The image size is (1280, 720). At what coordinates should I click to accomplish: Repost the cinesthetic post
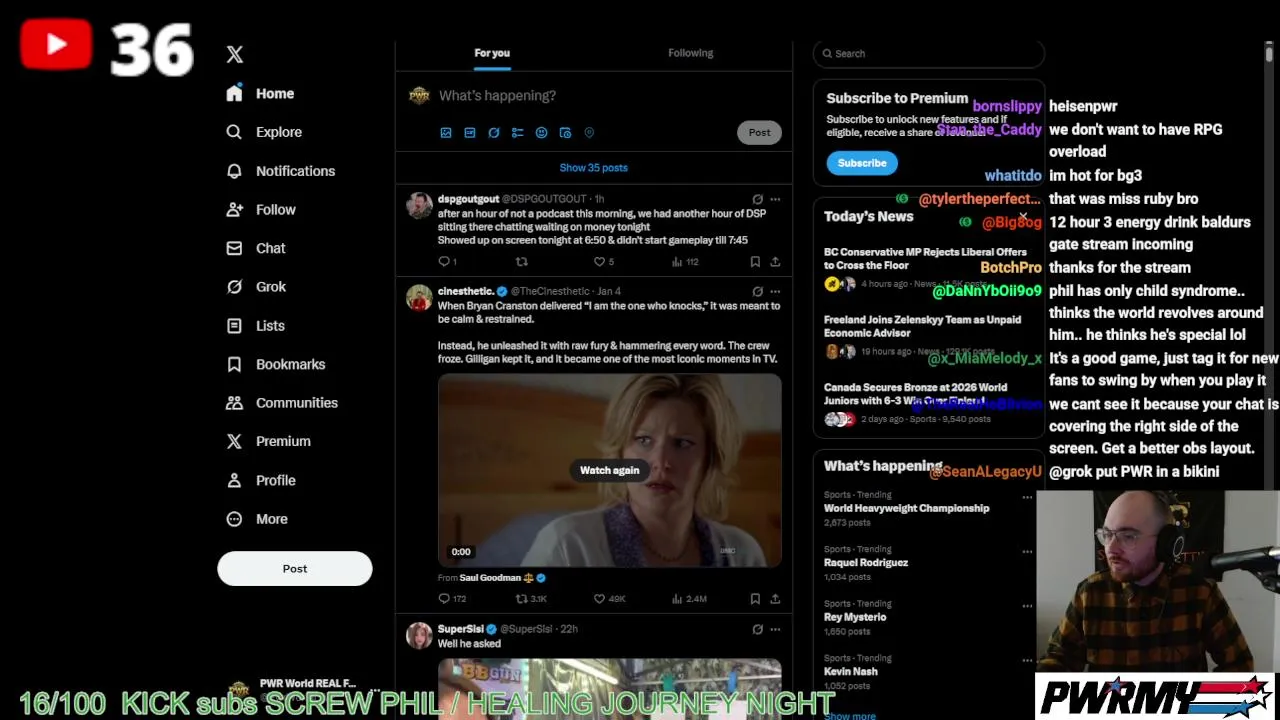pos(531,599)
